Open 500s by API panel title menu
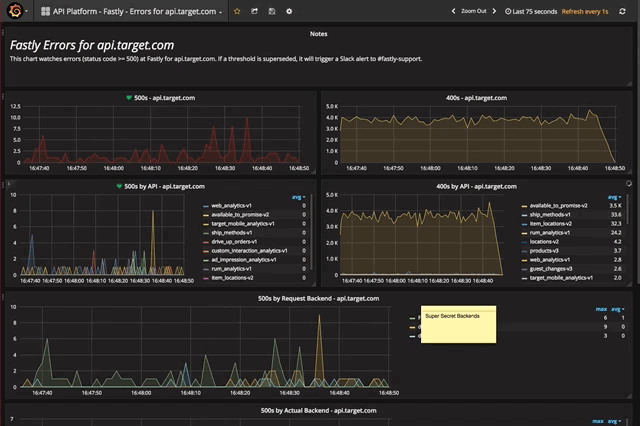 164,186
